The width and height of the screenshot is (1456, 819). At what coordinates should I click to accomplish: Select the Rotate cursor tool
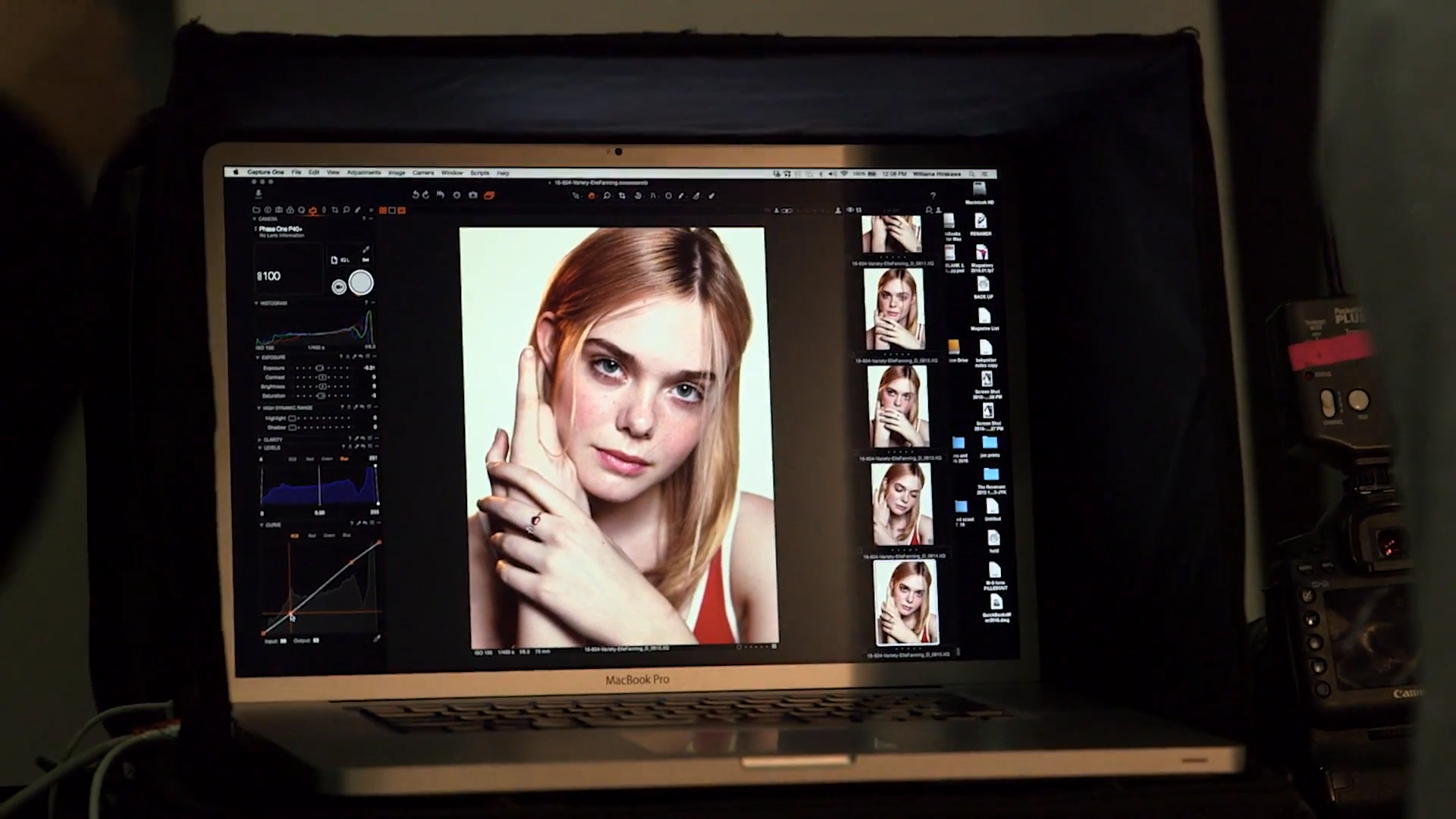(638, 196)
